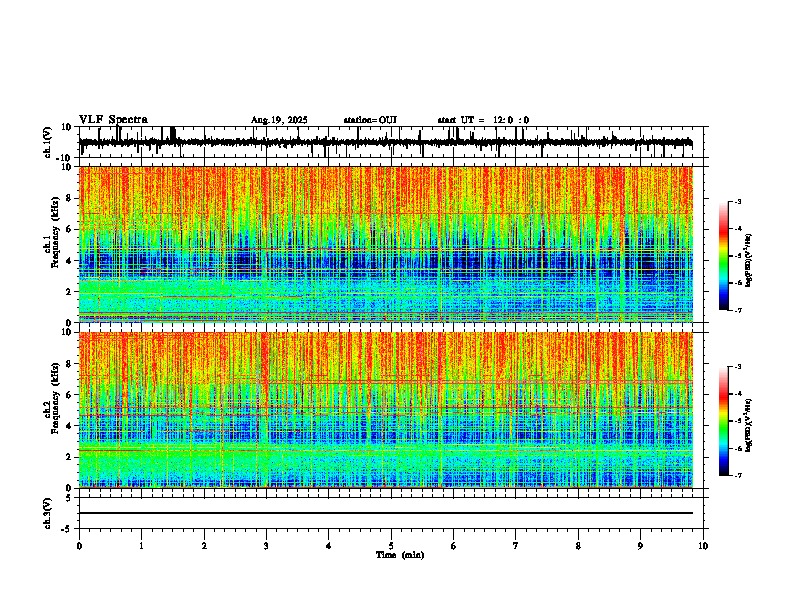
Task: Click the "start UT = 12:0 :0" text
Action: (483, 120)
